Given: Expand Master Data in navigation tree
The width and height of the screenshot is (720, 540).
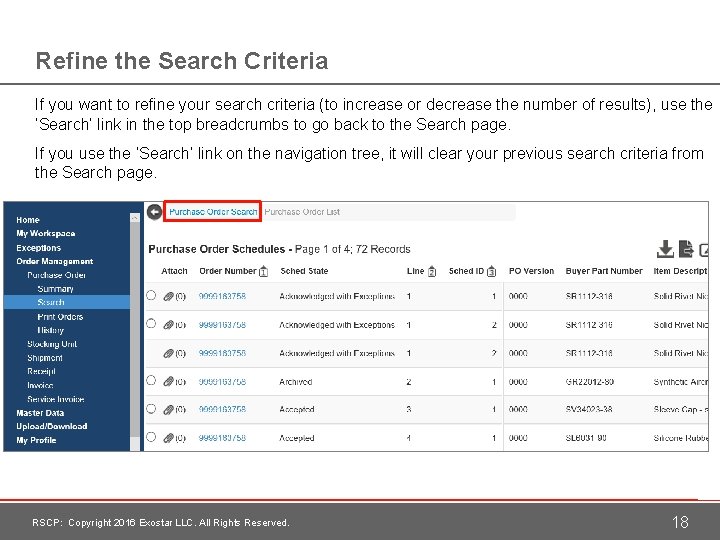Looking at the screenshot, I should click(x=40, y=413).
